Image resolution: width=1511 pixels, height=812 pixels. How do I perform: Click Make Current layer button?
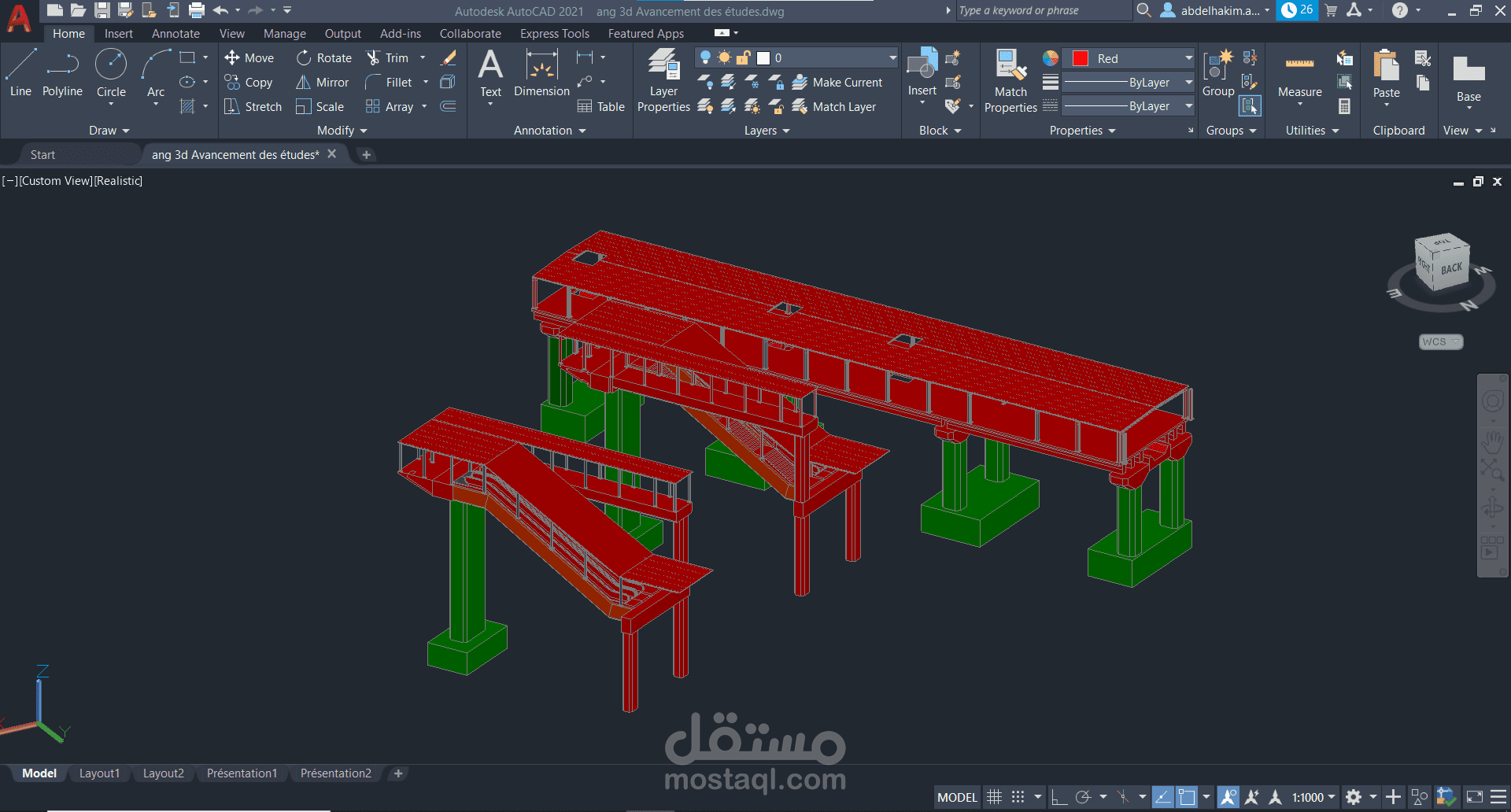[x=837, y=82]
